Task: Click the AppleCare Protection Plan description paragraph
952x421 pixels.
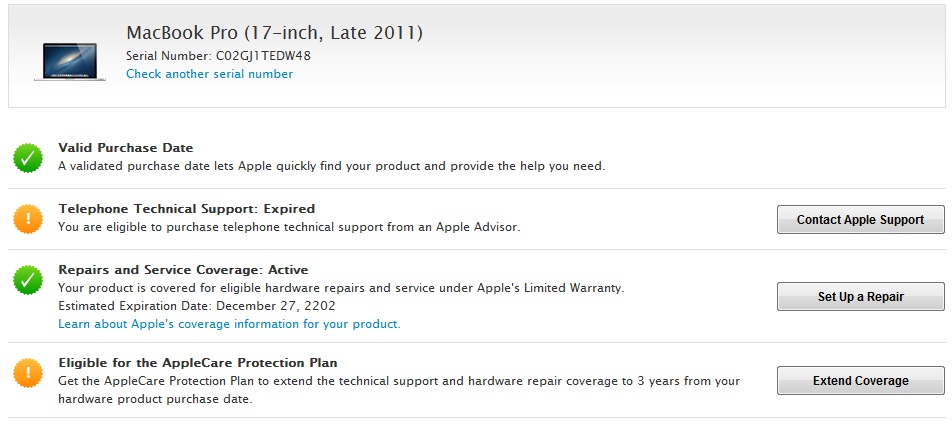Action: tap(399, 390)
